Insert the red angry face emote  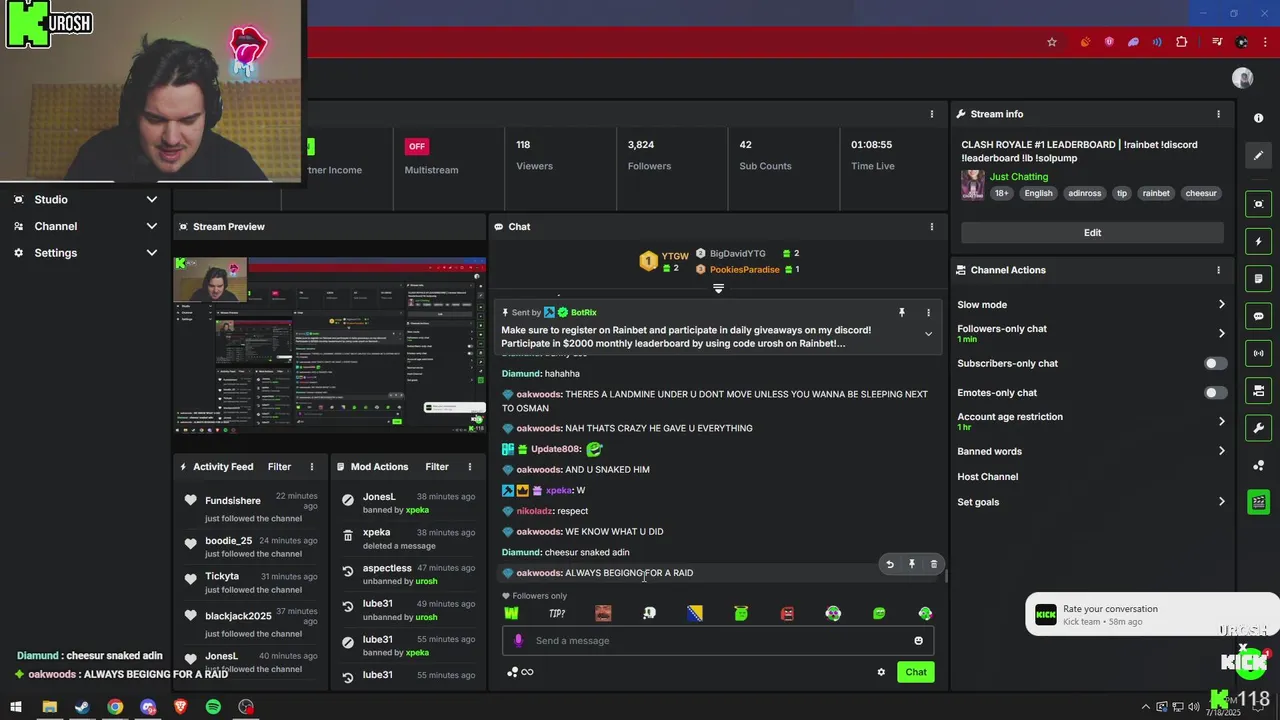(787, 613)
